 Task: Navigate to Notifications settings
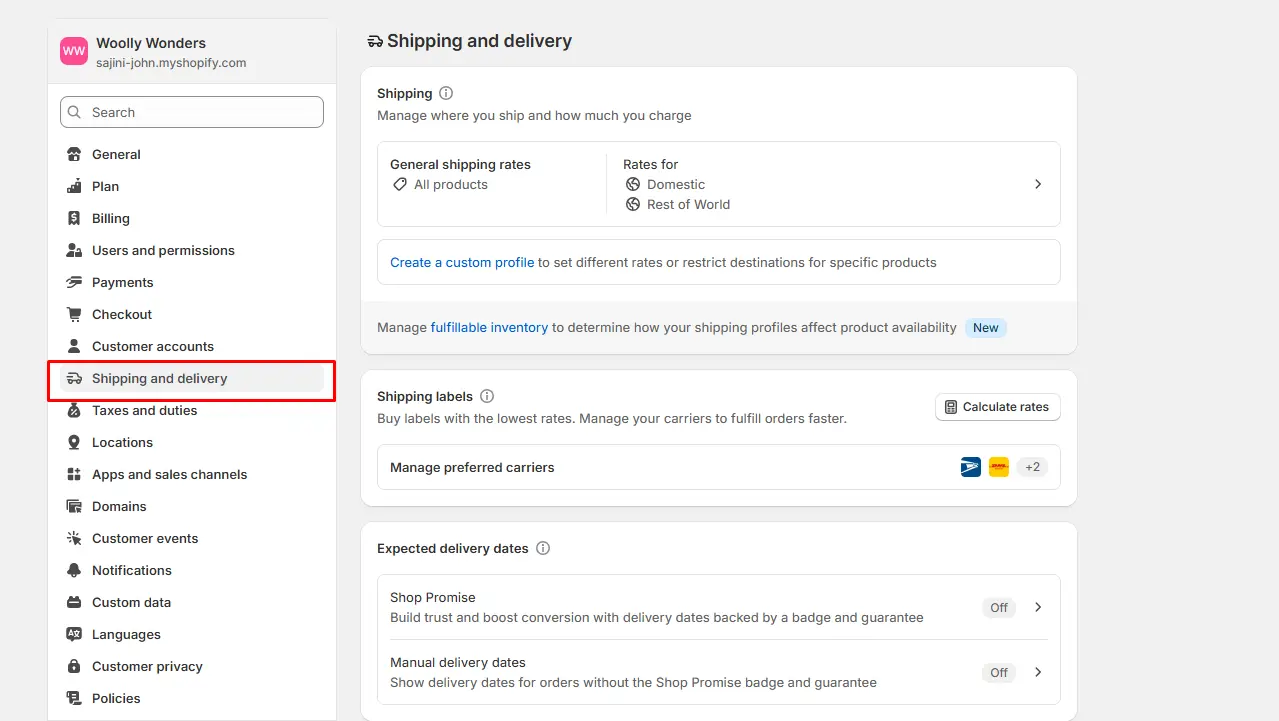point(191,570)
